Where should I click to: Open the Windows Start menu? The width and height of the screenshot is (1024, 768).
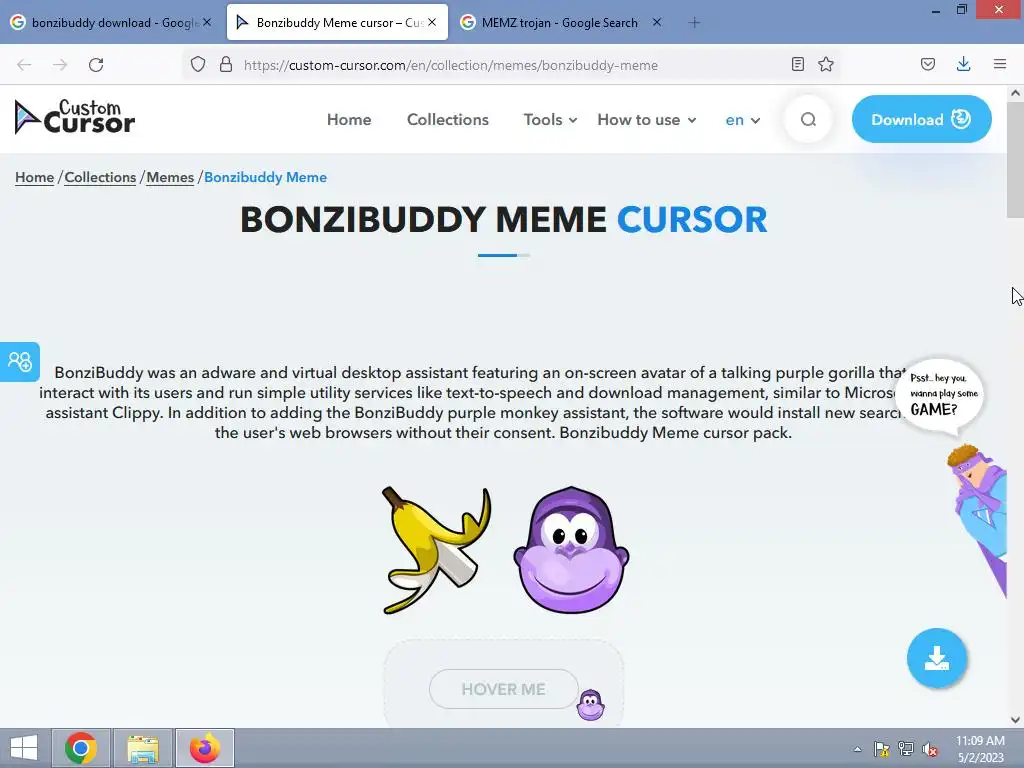pos(24,748)
